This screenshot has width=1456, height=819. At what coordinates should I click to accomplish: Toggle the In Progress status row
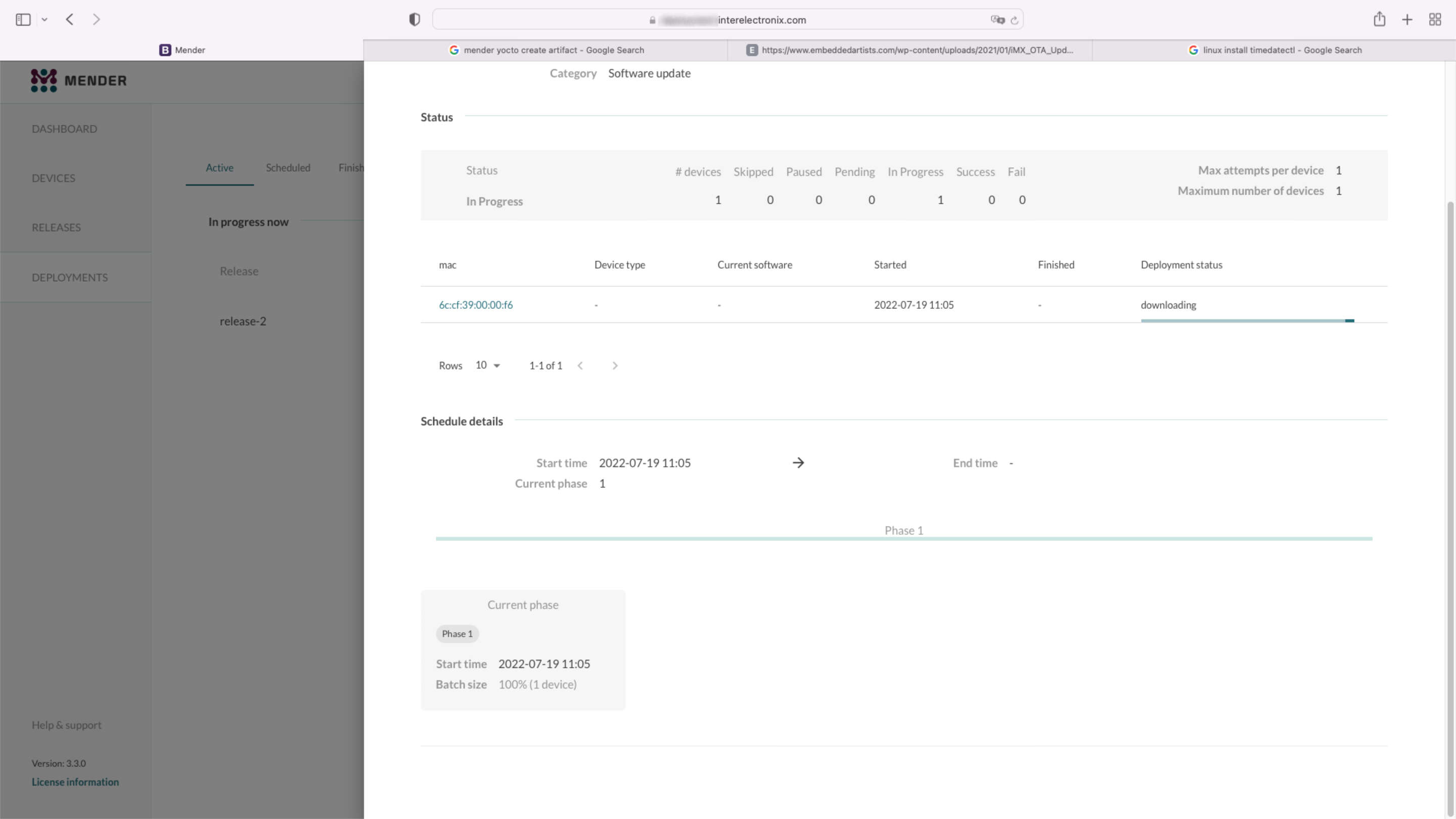tap(494, 200)
